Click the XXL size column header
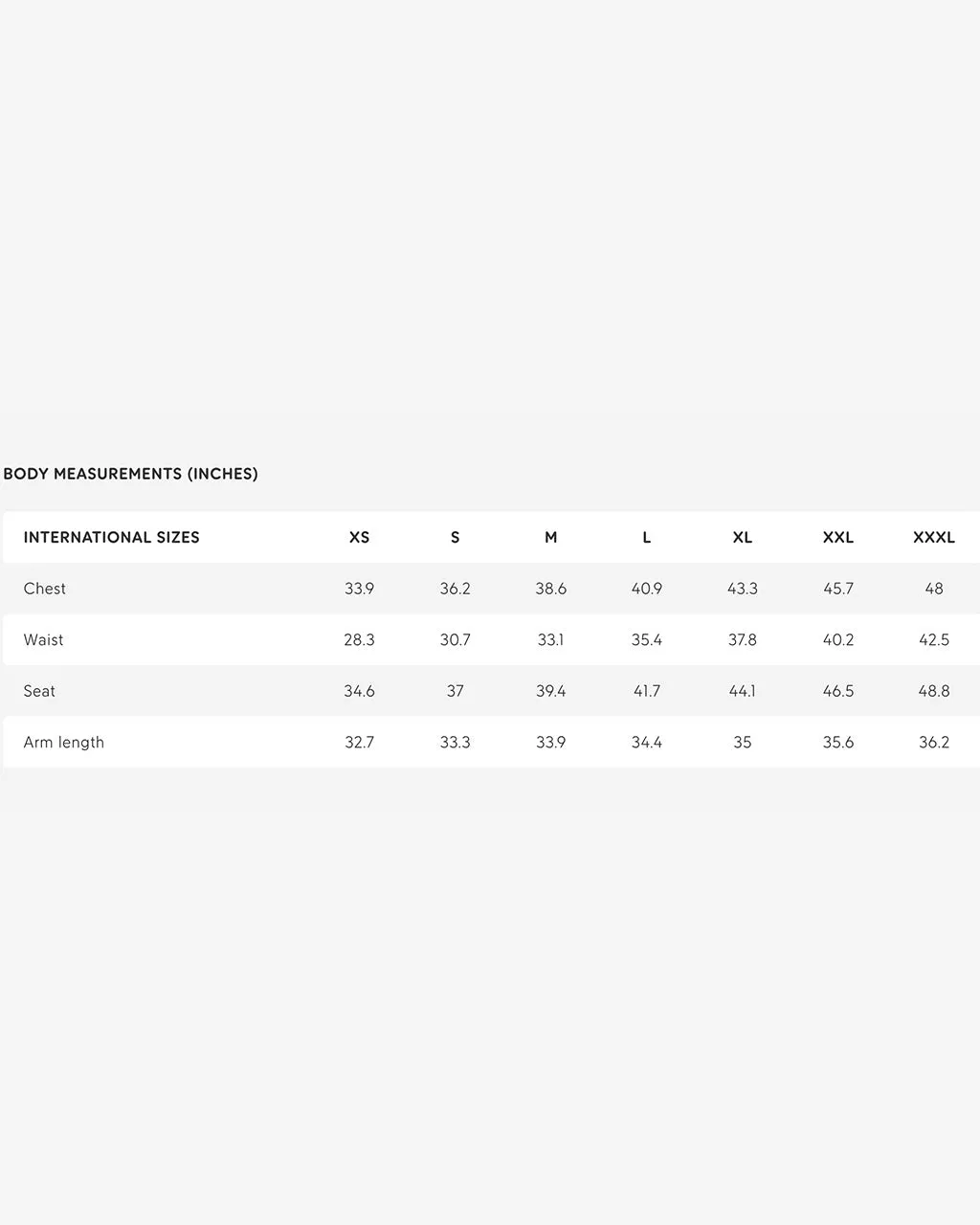The height and width of the screenshot is (1225, 980). click(837, 538)
